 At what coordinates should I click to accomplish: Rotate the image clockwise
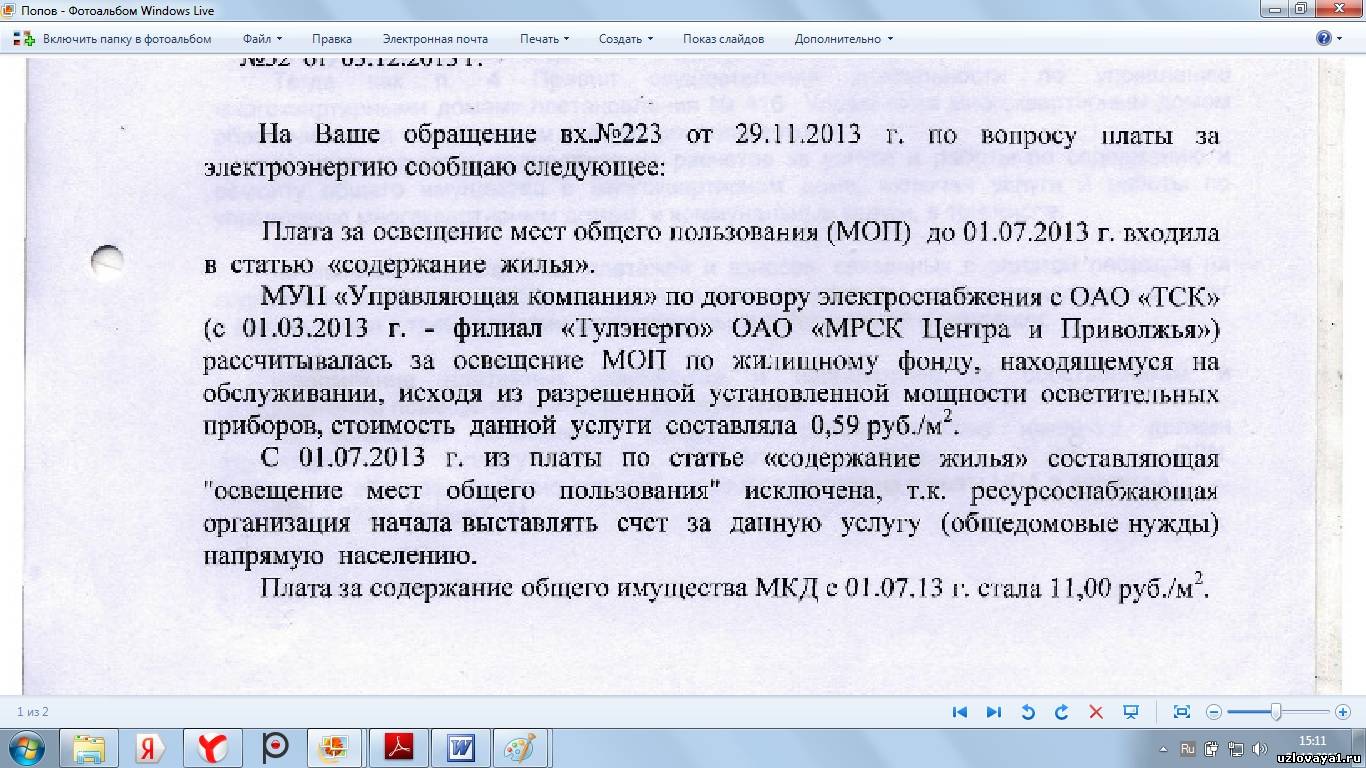tap(1061, 712)
